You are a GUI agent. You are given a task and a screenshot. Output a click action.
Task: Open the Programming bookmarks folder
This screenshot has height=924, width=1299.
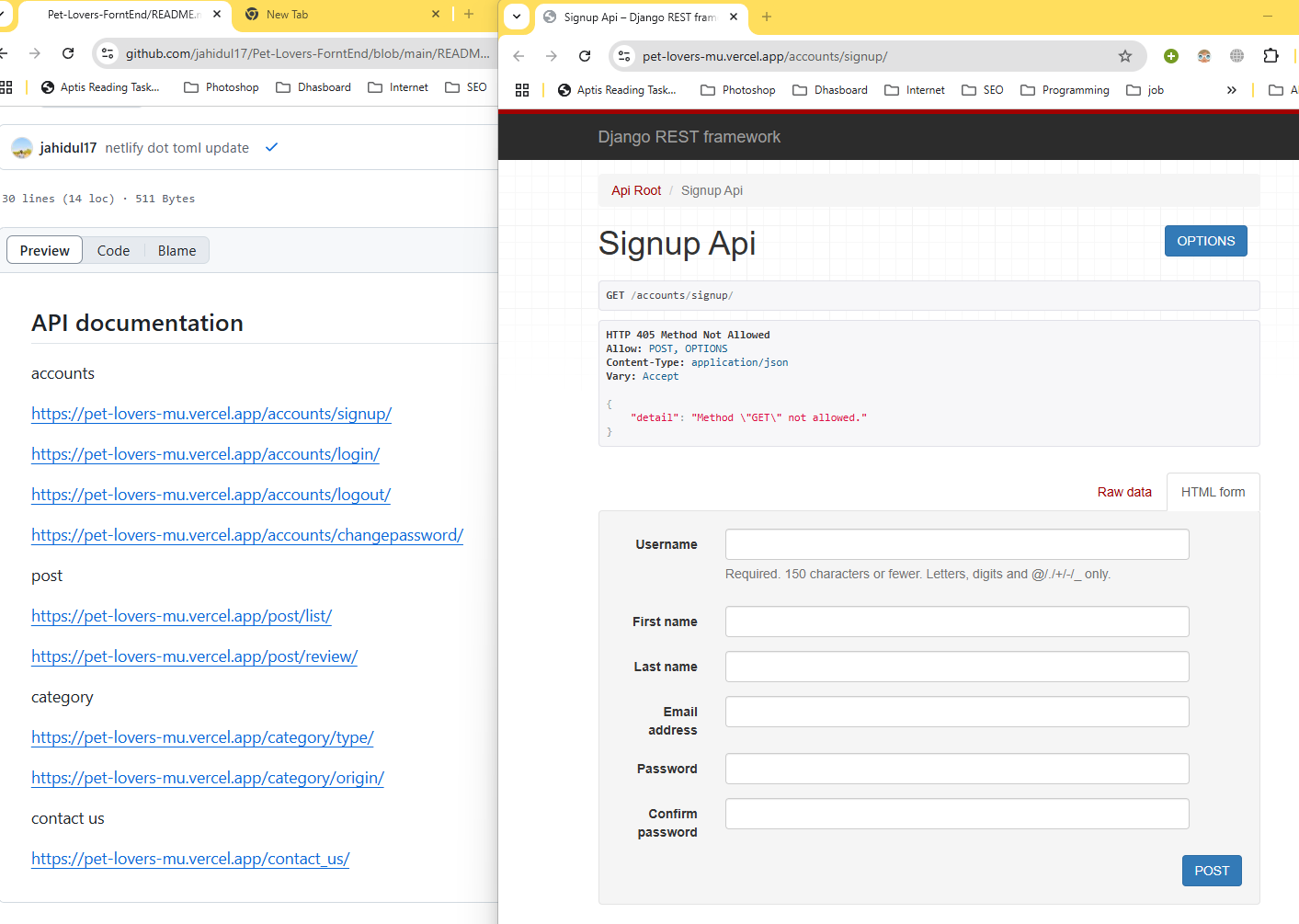coord(1065,90)
